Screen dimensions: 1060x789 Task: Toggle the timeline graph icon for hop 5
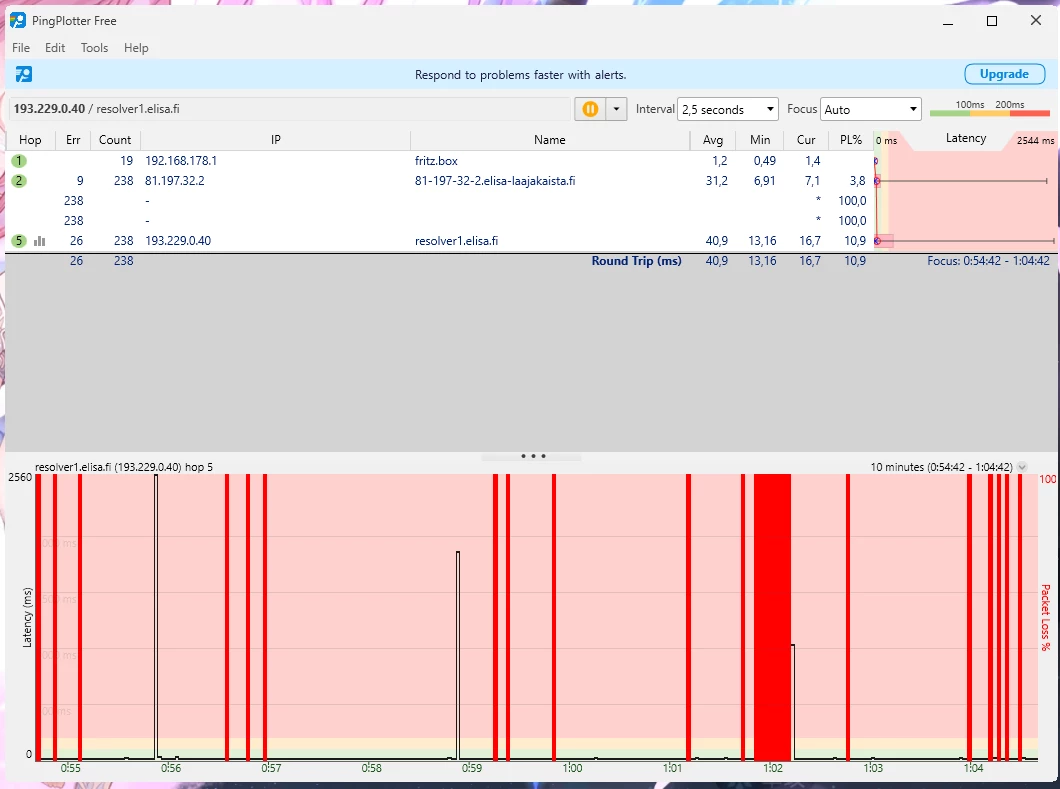click(40, 241)
